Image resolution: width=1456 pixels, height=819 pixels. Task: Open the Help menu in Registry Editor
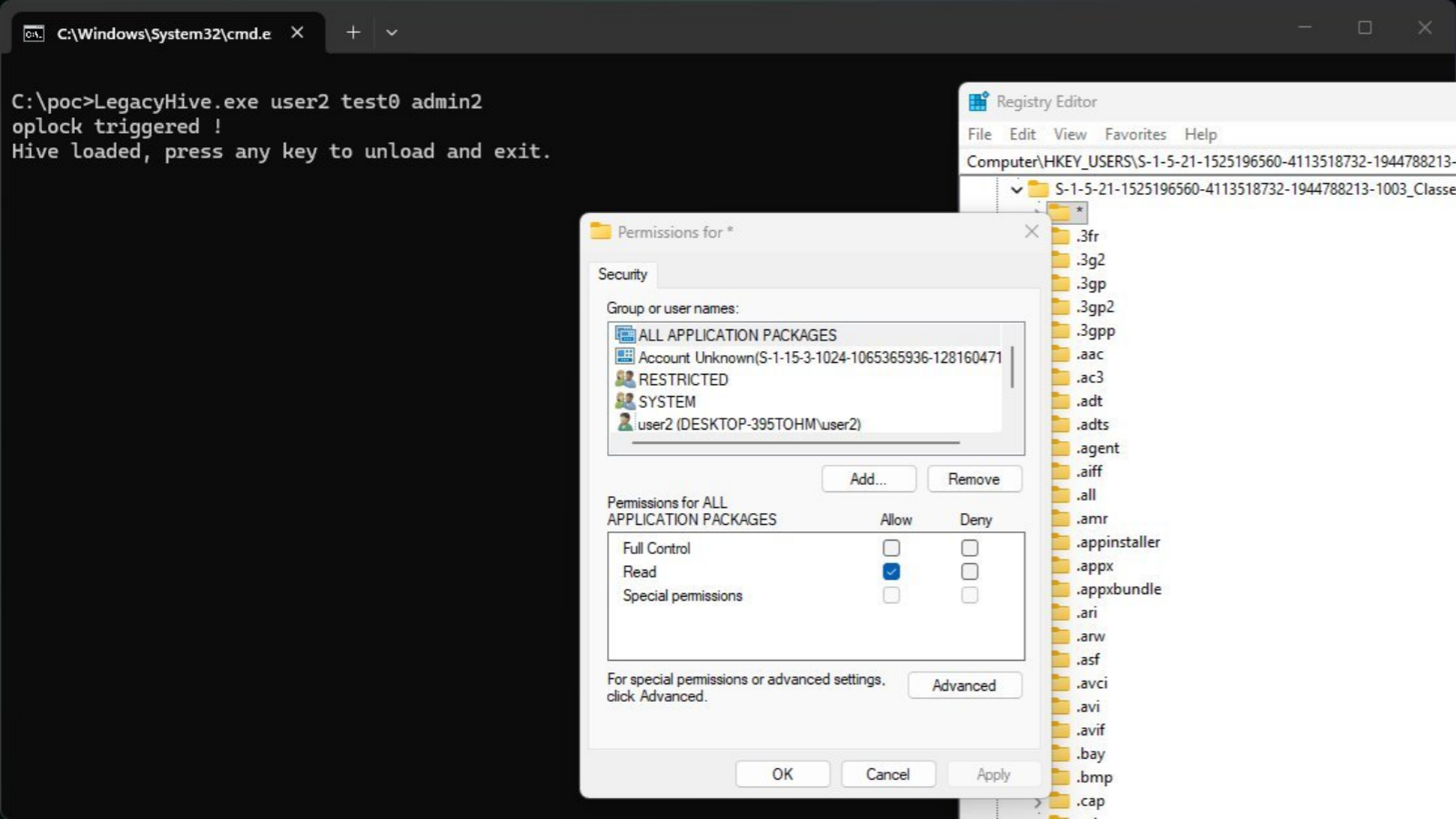pyautogui.click(x=1200, y=134)
